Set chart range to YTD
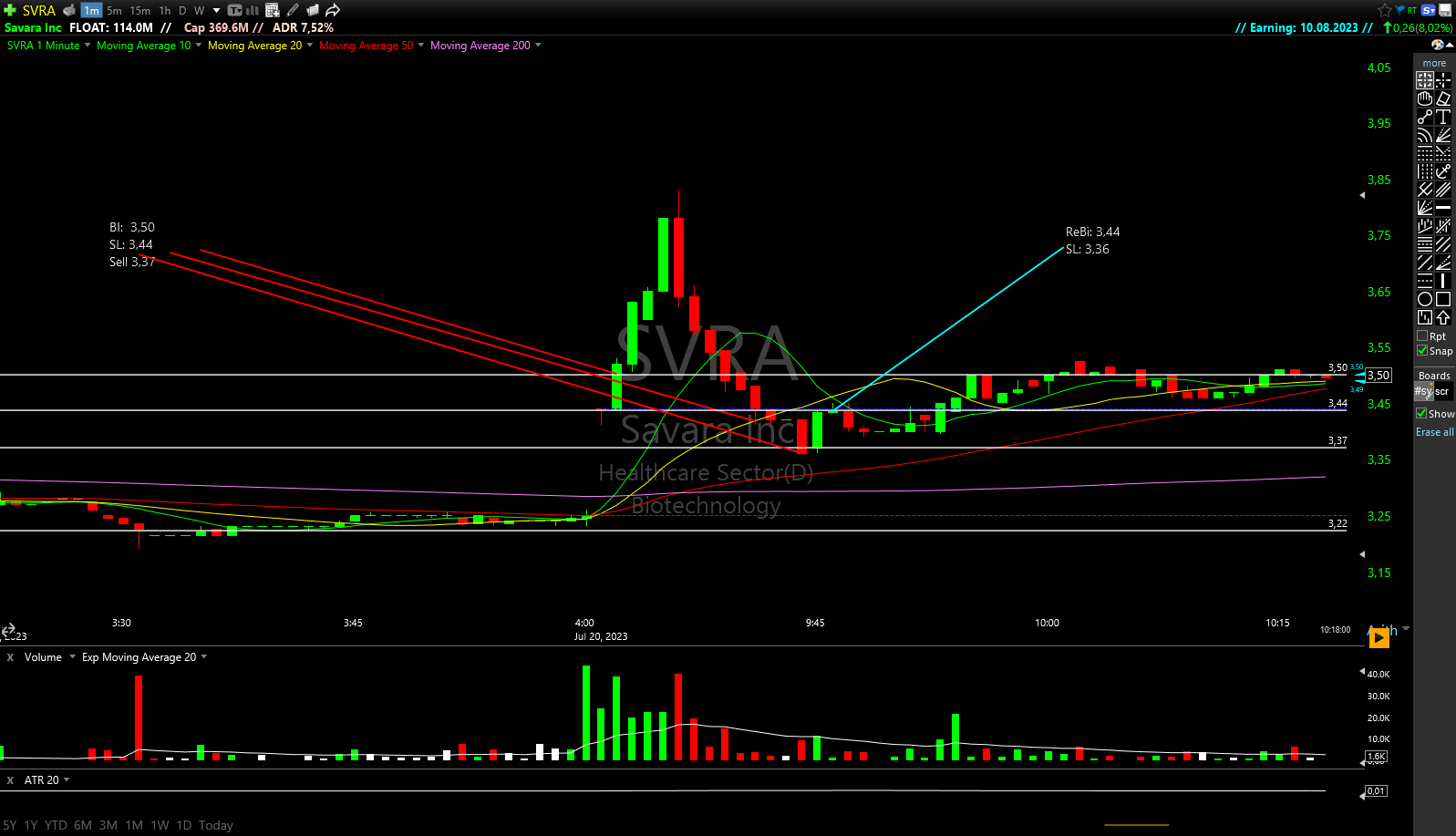This screenshot has width=1456, height=836. click(x=56, y=825)
